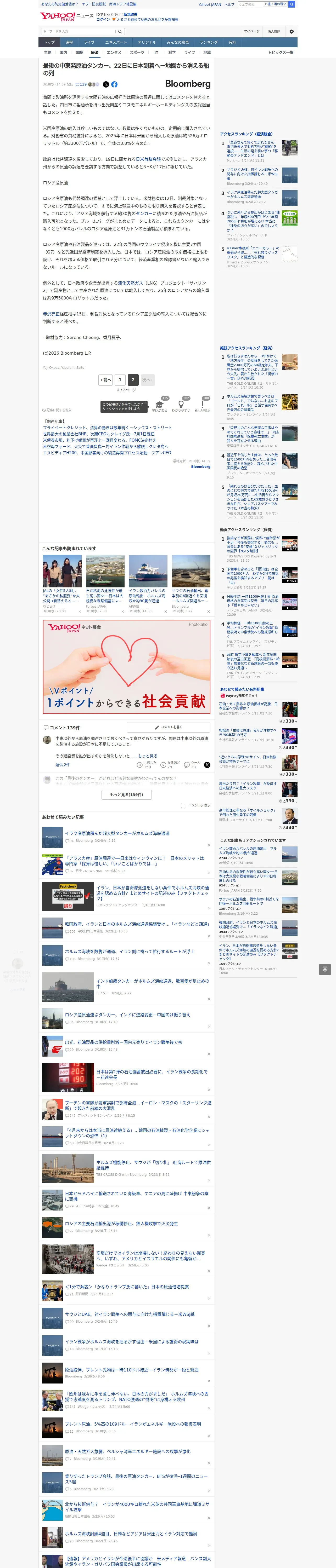Open 出光、石油製品の供給量削減 article

point(124,1042)
